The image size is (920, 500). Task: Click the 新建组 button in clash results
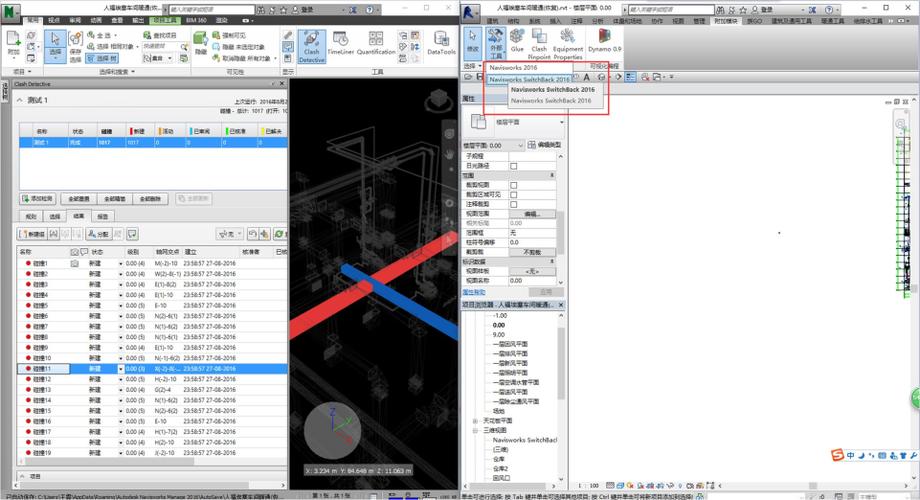[x=32, y=234]
